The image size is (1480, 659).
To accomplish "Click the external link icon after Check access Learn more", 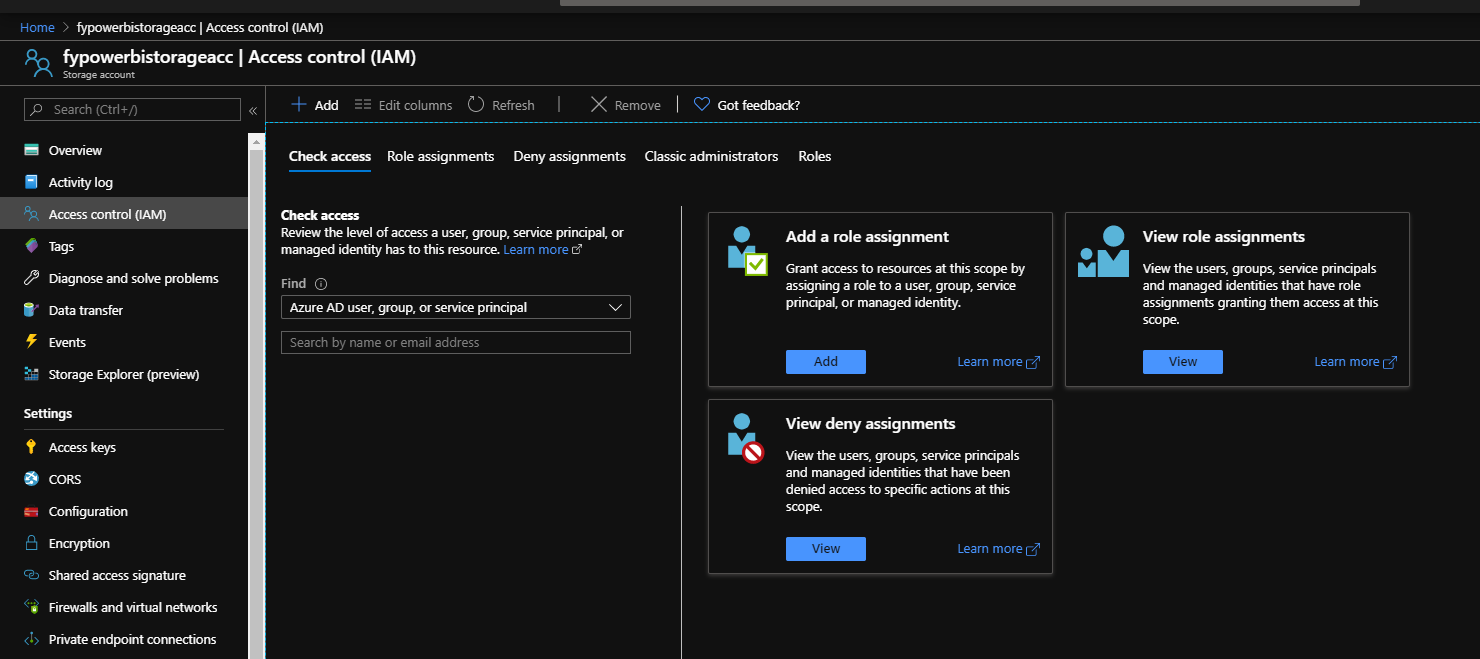I will click(x=577, y=250).
